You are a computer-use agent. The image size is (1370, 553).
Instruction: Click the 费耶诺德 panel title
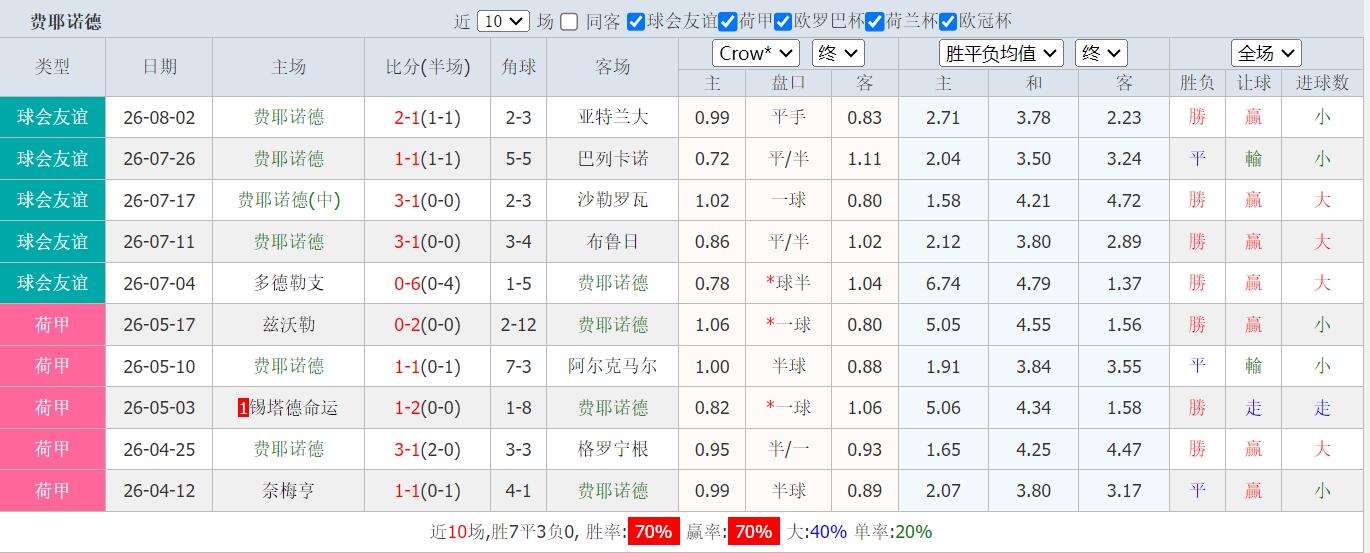65,21
